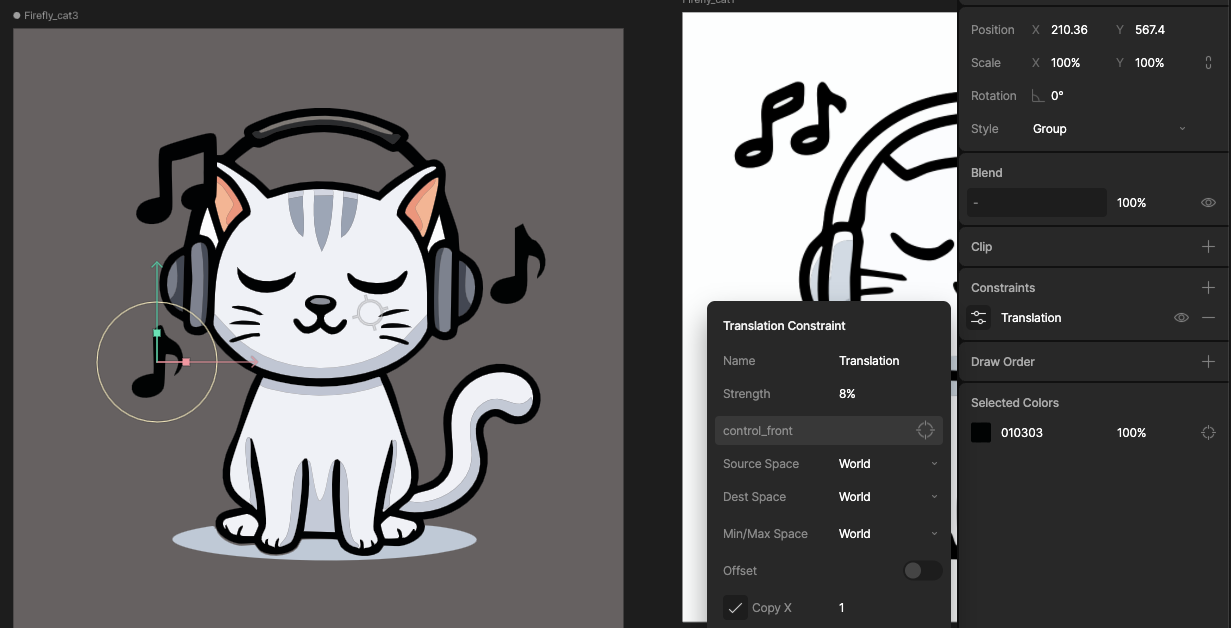1231x628 pixels.
Task: Select the Firefly_cat3 artboard label
Action: pos(51,16)
